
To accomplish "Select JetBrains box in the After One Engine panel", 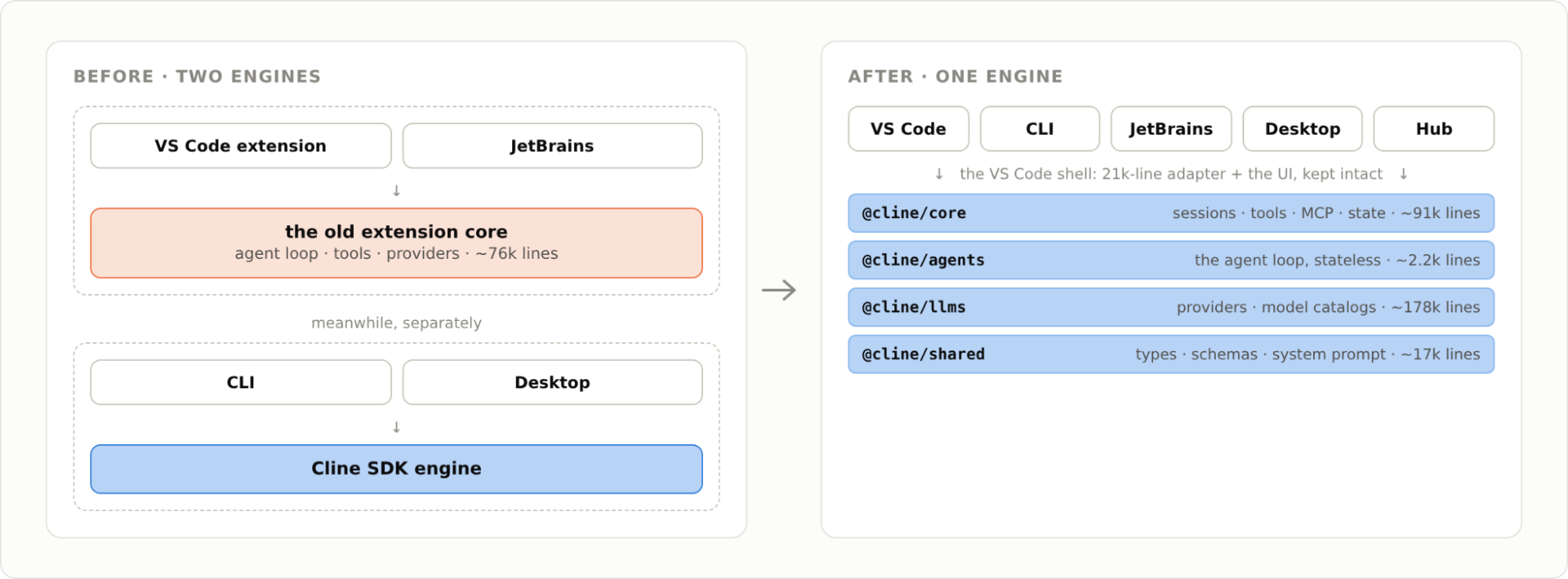I will (1171, 129).
